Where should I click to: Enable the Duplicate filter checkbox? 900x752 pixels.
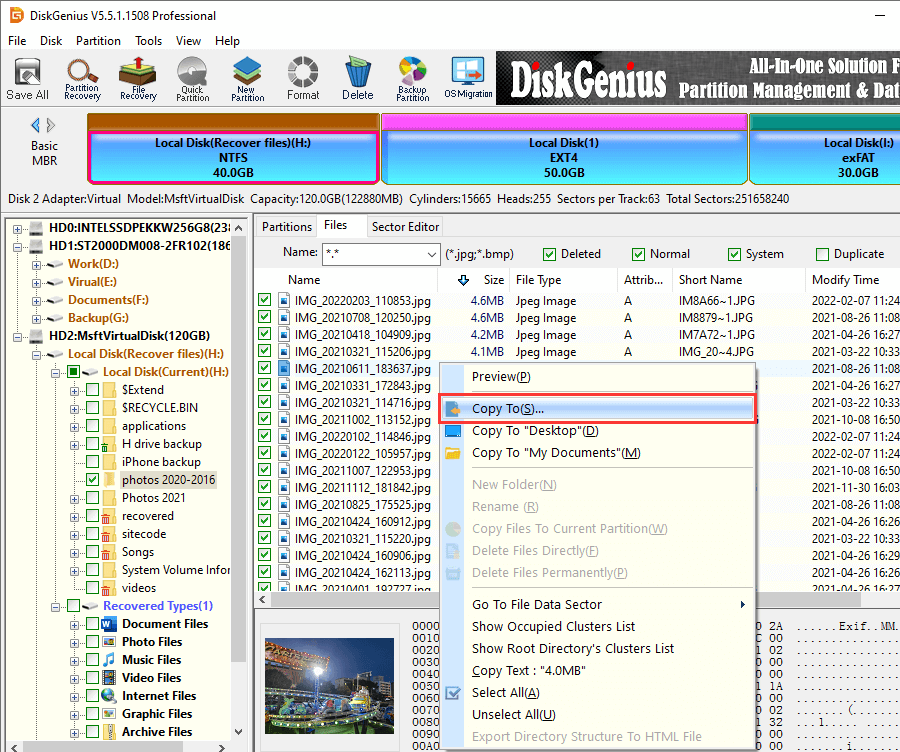point(823,254)
